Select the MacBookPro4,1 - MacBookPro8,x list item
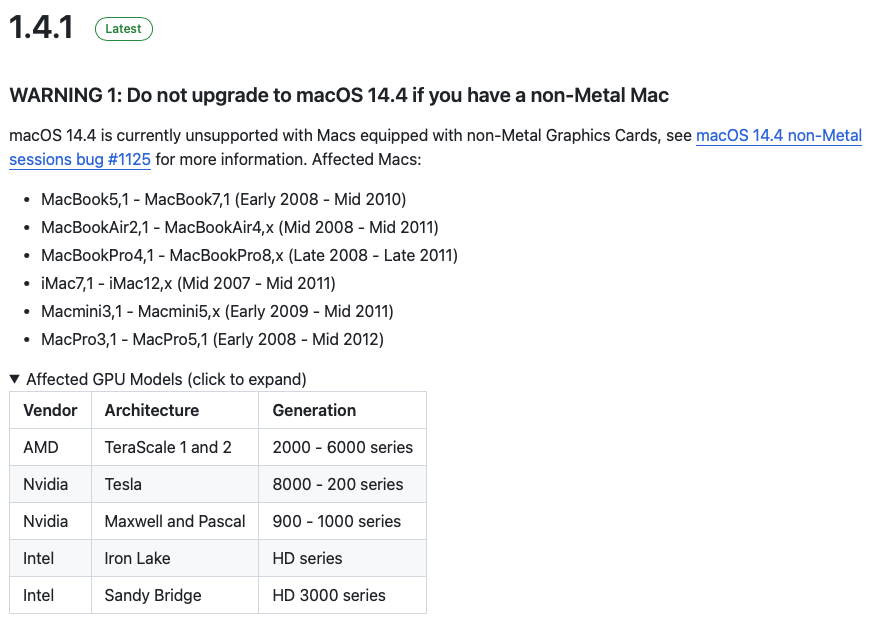 pyautogui.click(x=249, y=255)
